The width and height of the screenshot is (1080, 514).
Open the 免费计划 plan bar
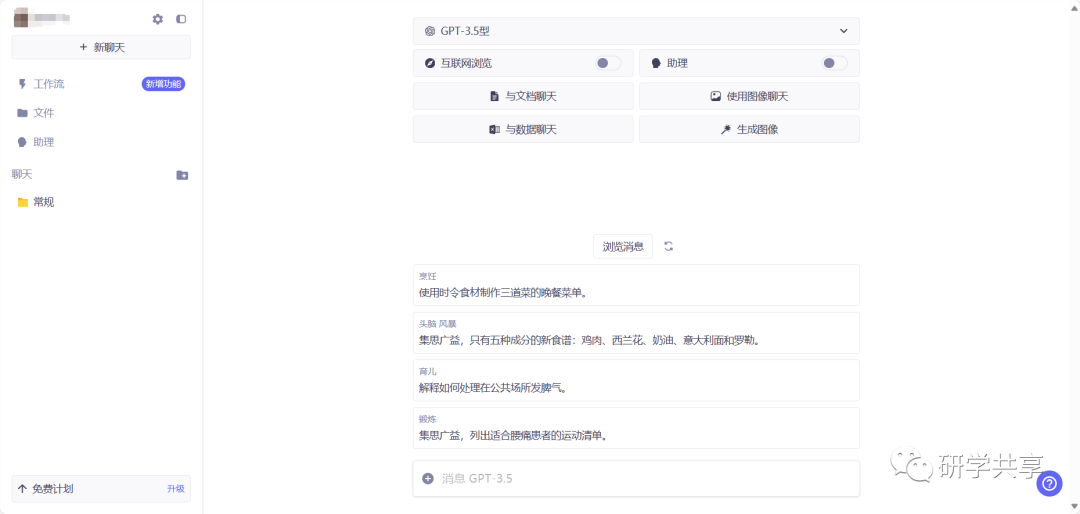click(x=101, y=489)
